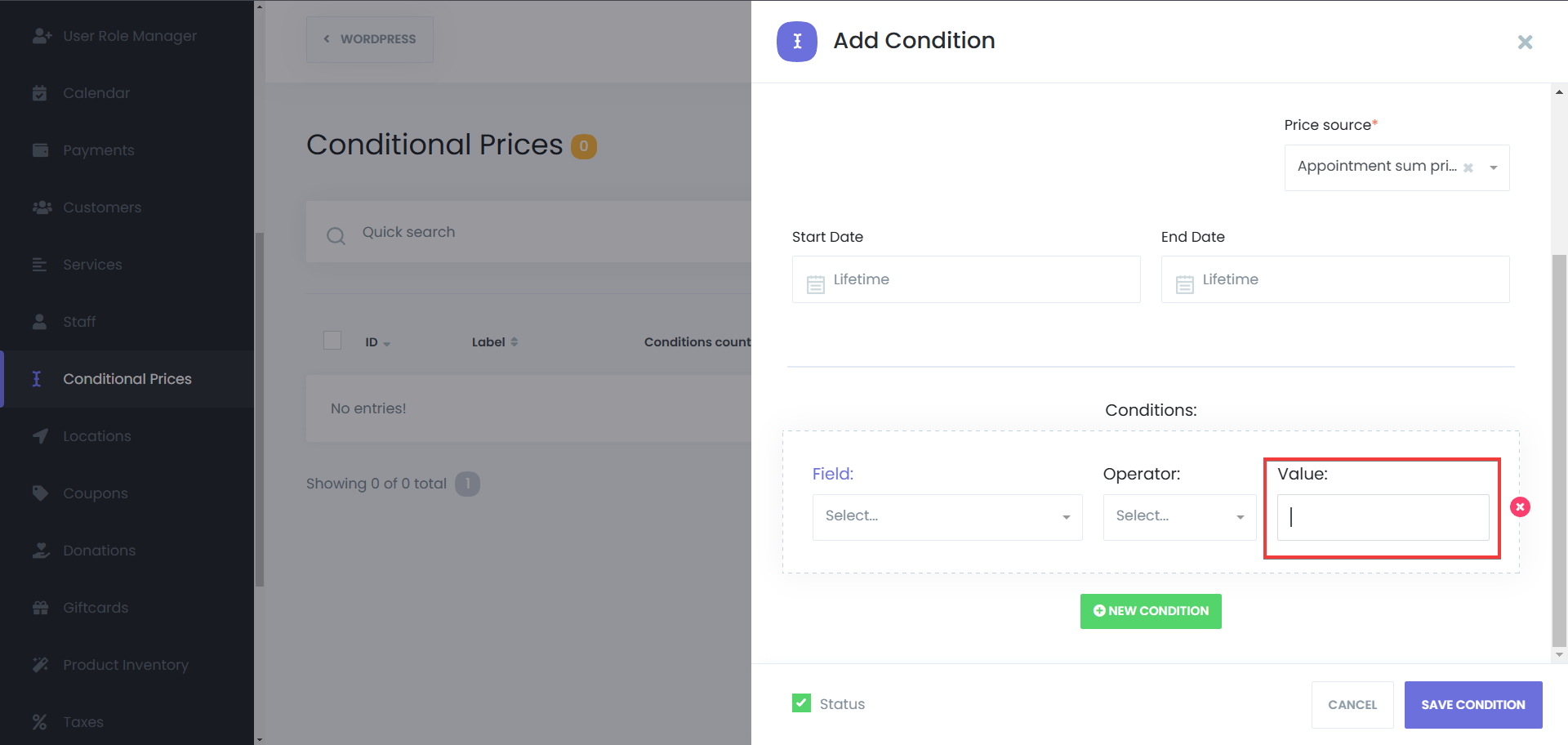The image size is (1568, 745).
Task: Click the red remove condition icon
Action: 1520,507
